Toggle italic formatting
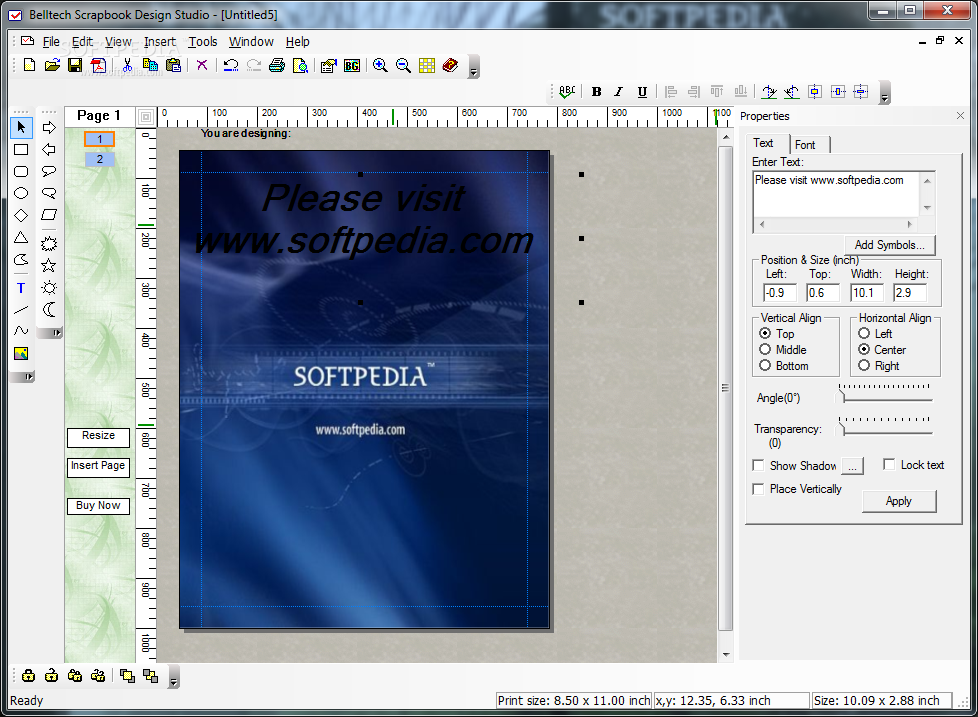978x717 pixels. (x=619, y=92)
